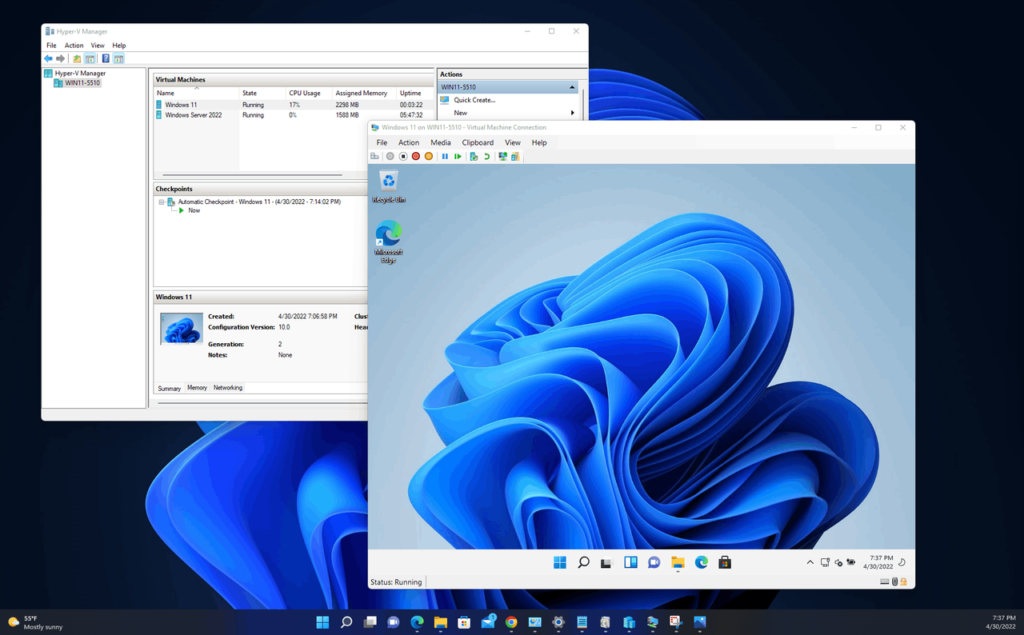Revert the virtual machine to its checkpoint
Image resolution: width=1024 pixels, height=635 pixels.
pyautogui.click(x=487, y=156)
